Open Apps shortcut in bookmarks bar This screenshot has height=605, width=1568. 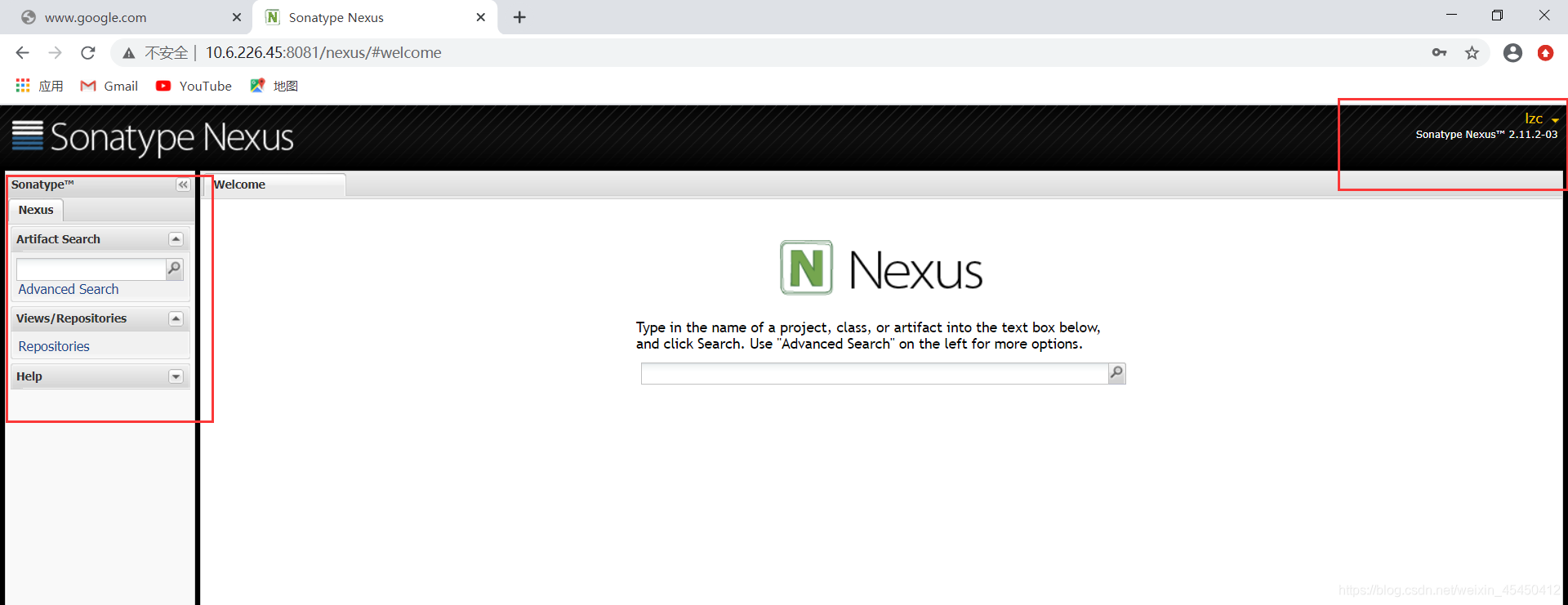pyautogui.click(x=38, y=86)
